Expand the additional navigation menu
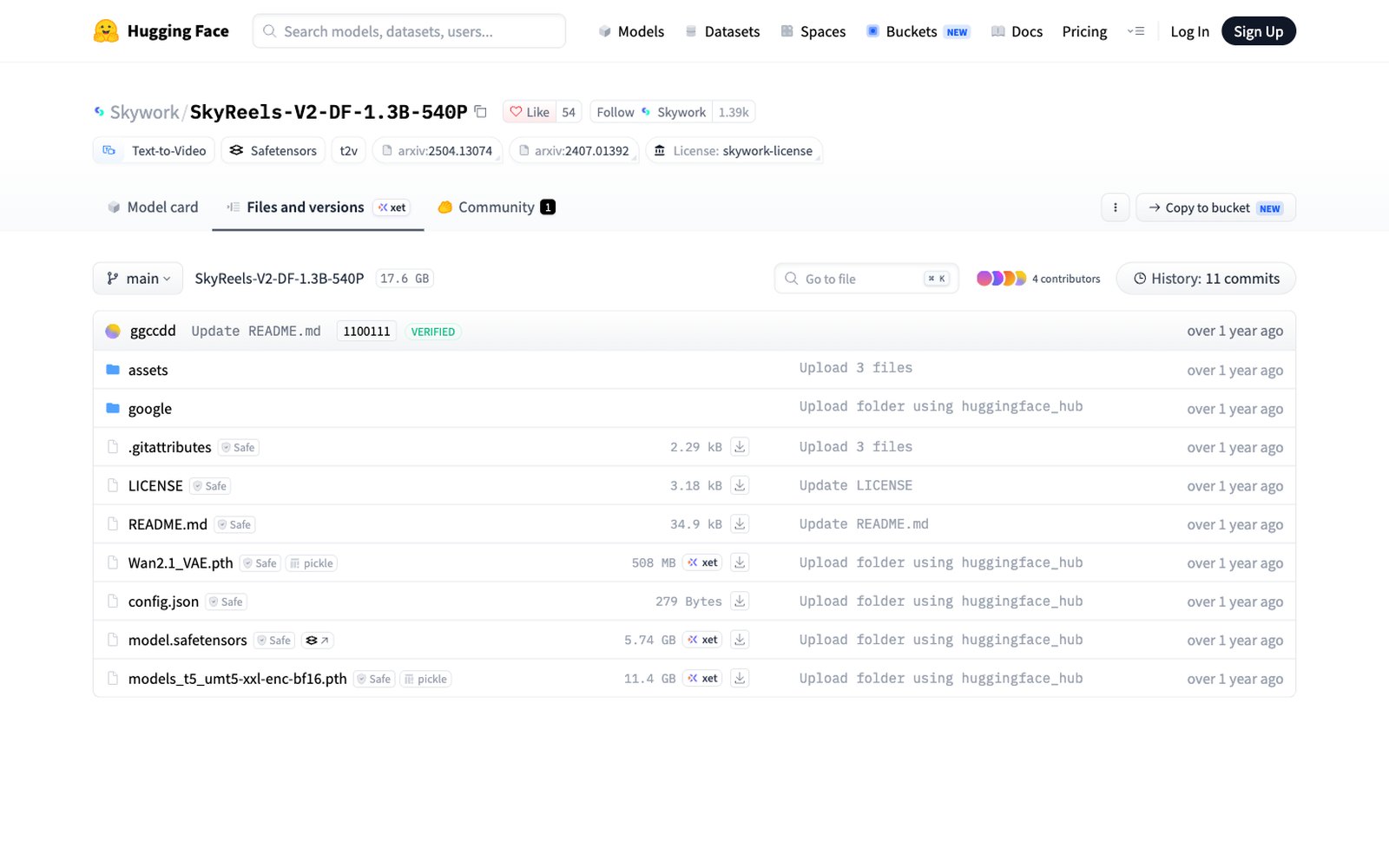 [1136, 31]
